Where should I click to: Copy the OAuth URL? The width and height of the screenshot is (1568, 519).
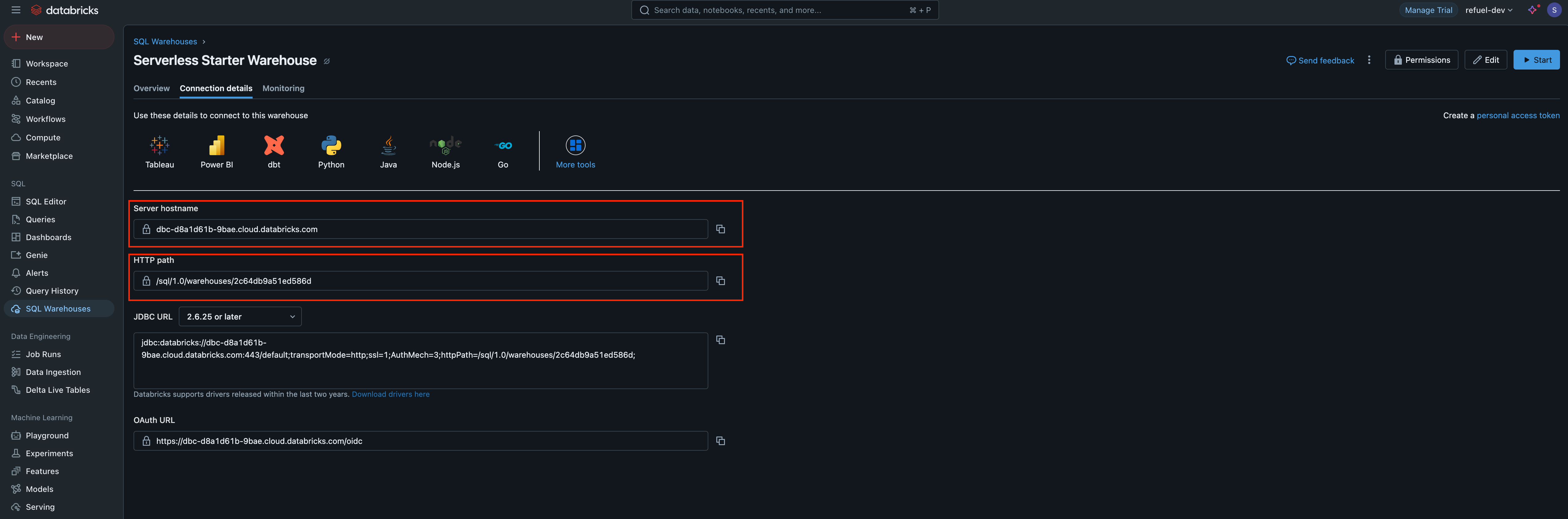721,441
